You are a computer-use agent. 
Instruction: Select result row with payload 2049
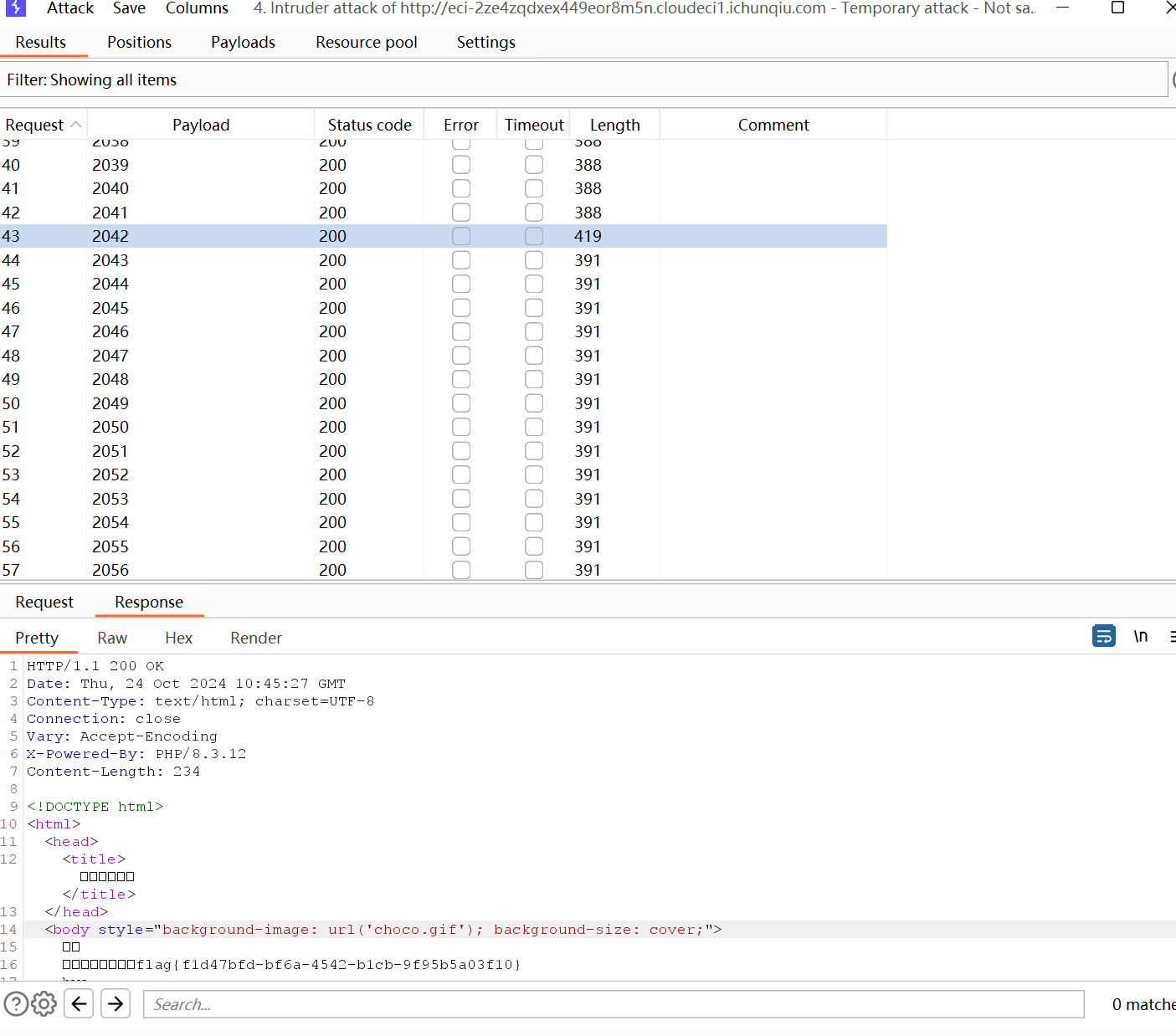[444, 403]
